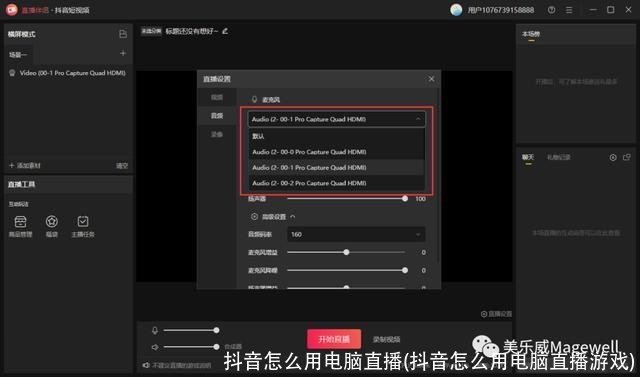This screenshot has height=377, width=640.
Task: Choose 默认 in the microphone list
Action: point(337,136)
